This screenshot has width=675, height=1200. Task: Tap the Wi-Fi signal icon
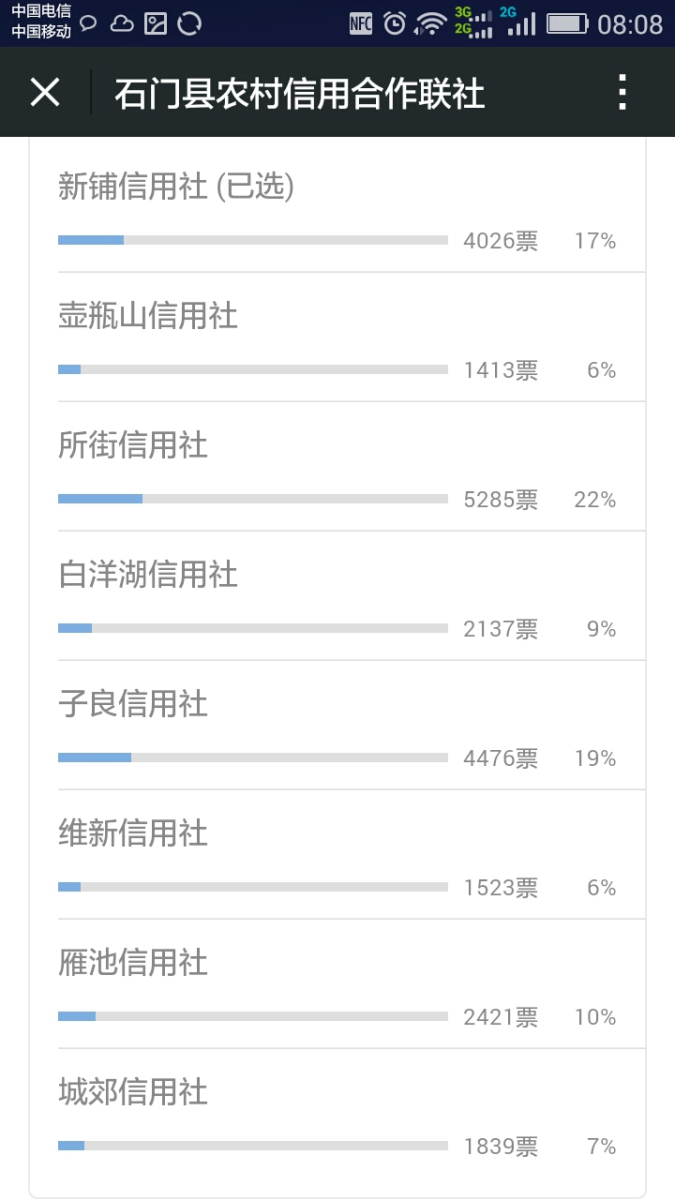pos(431,24)
